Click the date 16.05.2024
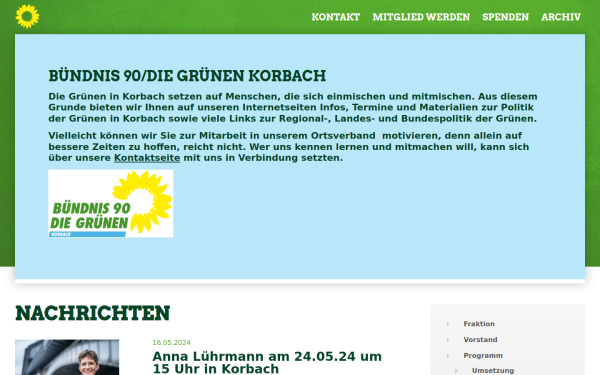Screen dimensions: 600x375 pyautogui.click(x=171, y=342)
